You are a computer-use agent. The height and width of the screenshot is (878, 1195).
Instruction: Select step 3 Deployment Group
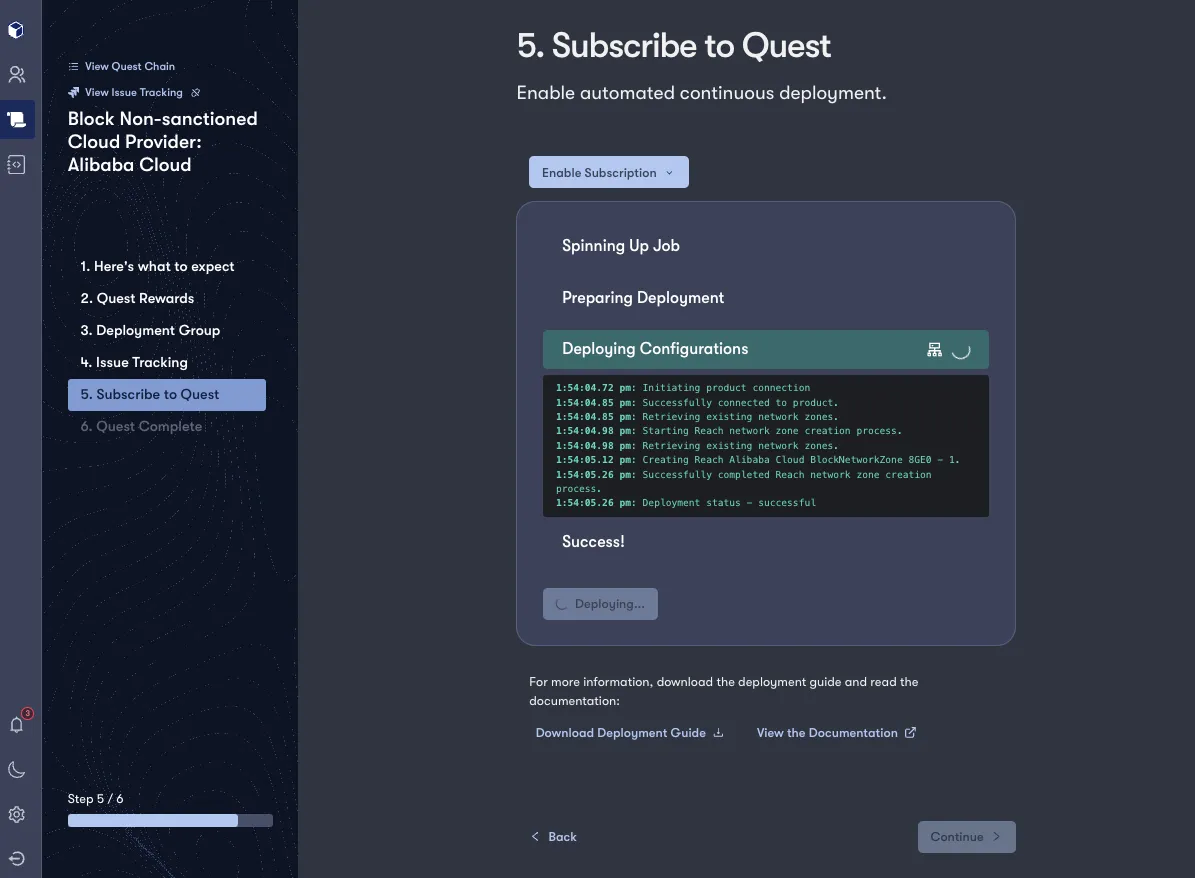coord(149,330)
